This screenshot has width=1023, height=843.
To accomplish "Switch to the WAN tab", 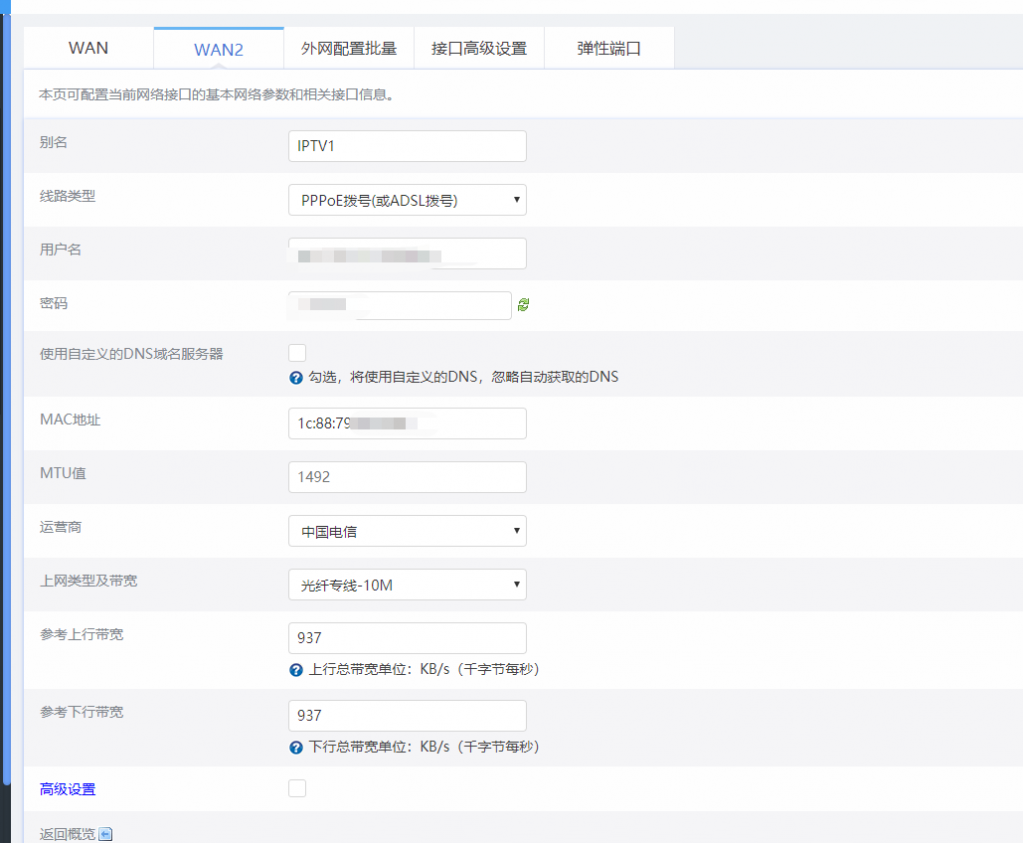I will click(88, 48).
